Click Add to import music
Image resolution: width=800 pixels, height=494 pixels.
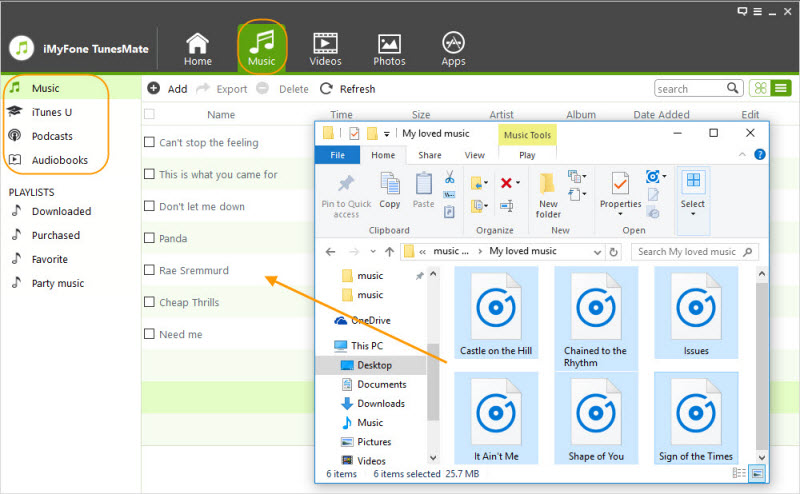pos(167,89)
